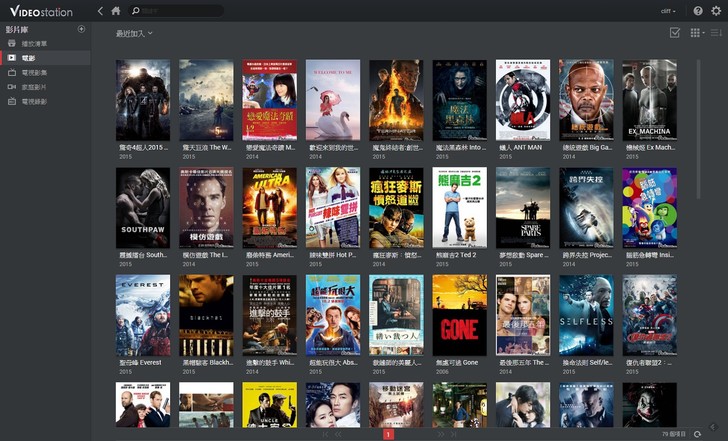The image size is (728, 441).
Task: Open the yellow U.N.C.L.E. movie poster
Action: click(x=270, y=405)
